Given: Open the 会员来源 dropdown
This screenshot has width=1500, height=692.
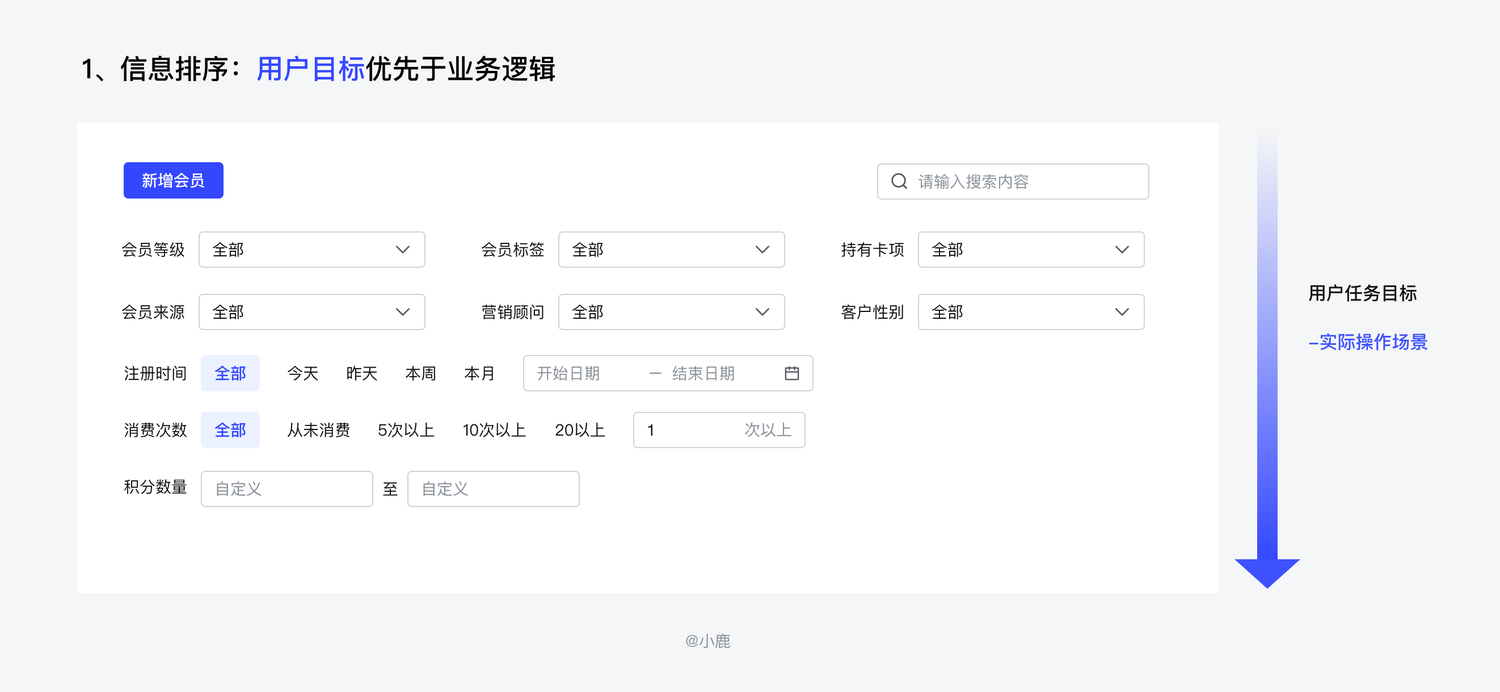Looking at the screenshot, I should click(x=312, y=312).
